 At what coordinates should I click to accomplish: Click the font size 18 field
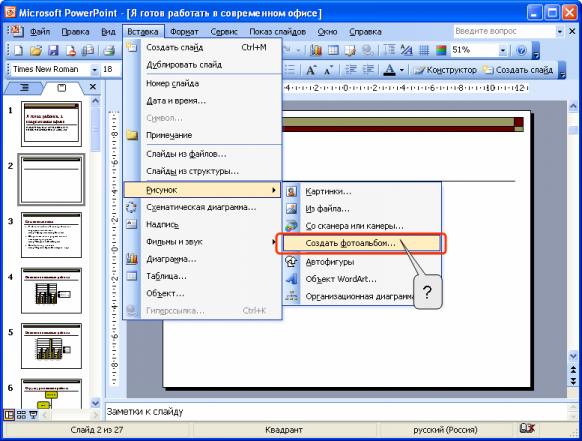(111, 69)
